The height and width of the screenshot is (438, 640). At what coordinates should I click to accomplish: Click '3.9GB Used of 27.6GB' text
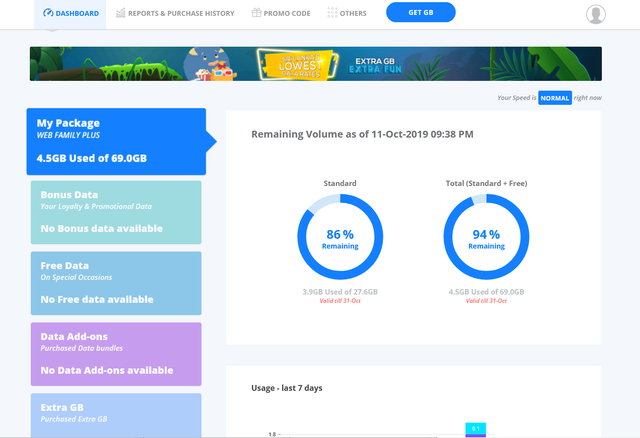coord(340,292)
